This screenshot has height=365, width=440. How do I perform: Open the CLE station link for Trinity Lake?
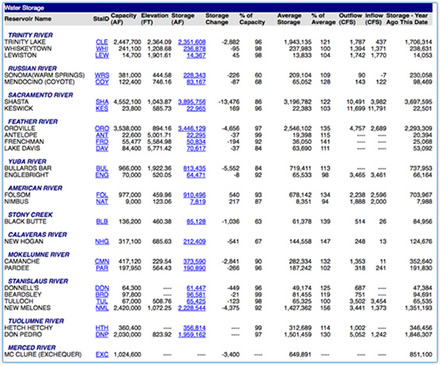click(102, 42)
